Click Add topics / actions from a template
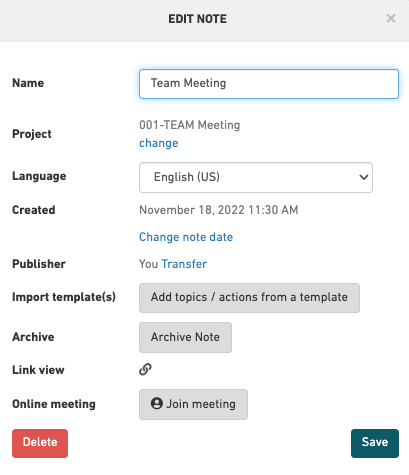This screenshot has width=409, height=475. tap(249, 298)
